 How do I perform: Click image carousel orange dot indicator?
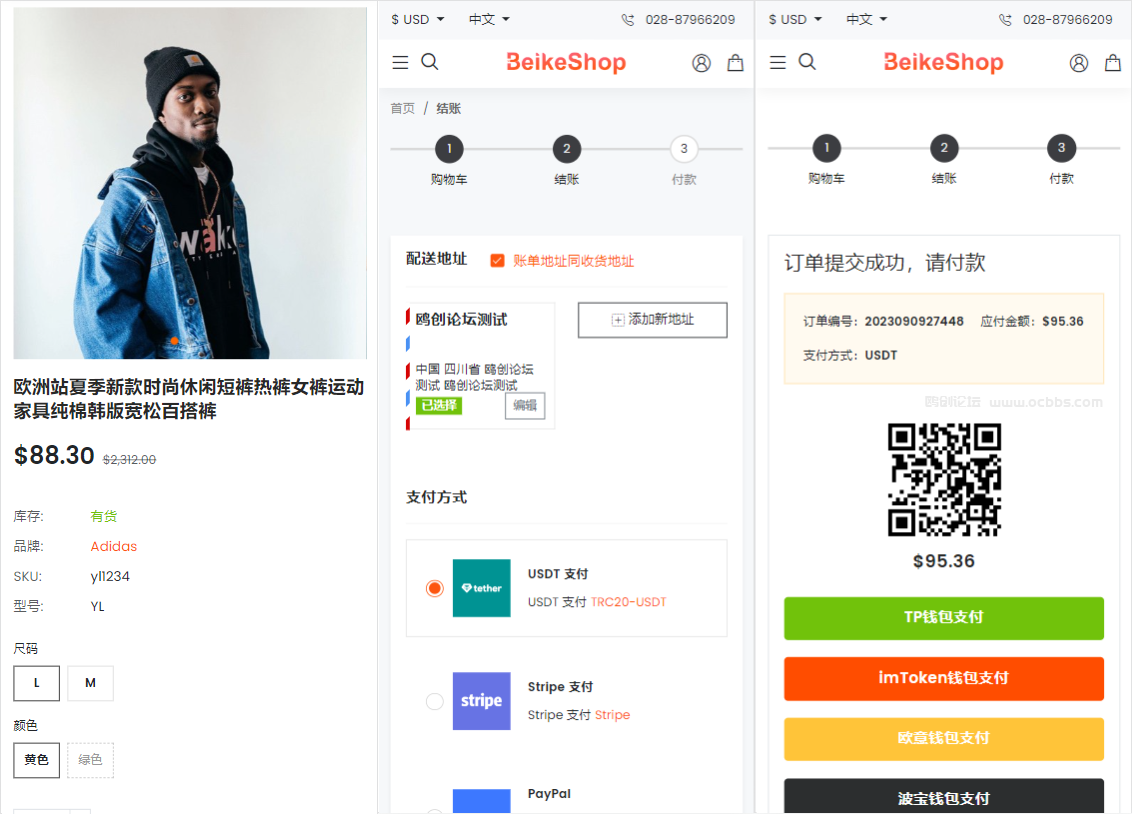pos(174,341)
